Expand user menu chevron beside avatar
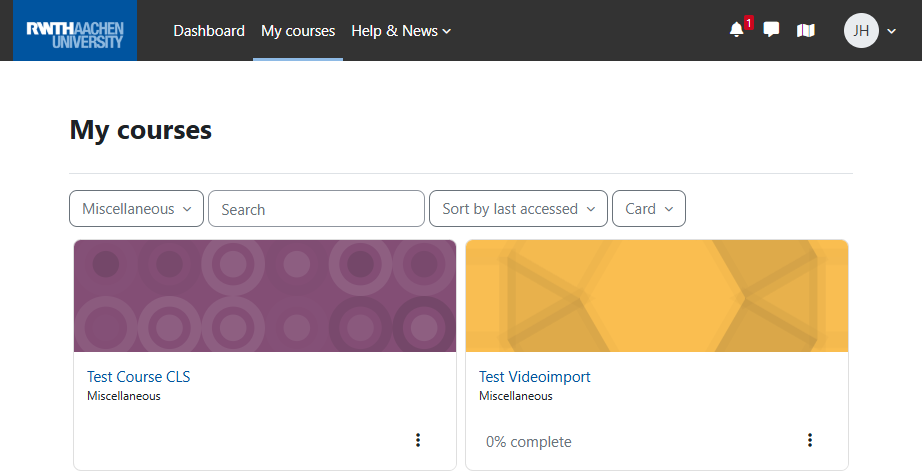 click(892, 31)
